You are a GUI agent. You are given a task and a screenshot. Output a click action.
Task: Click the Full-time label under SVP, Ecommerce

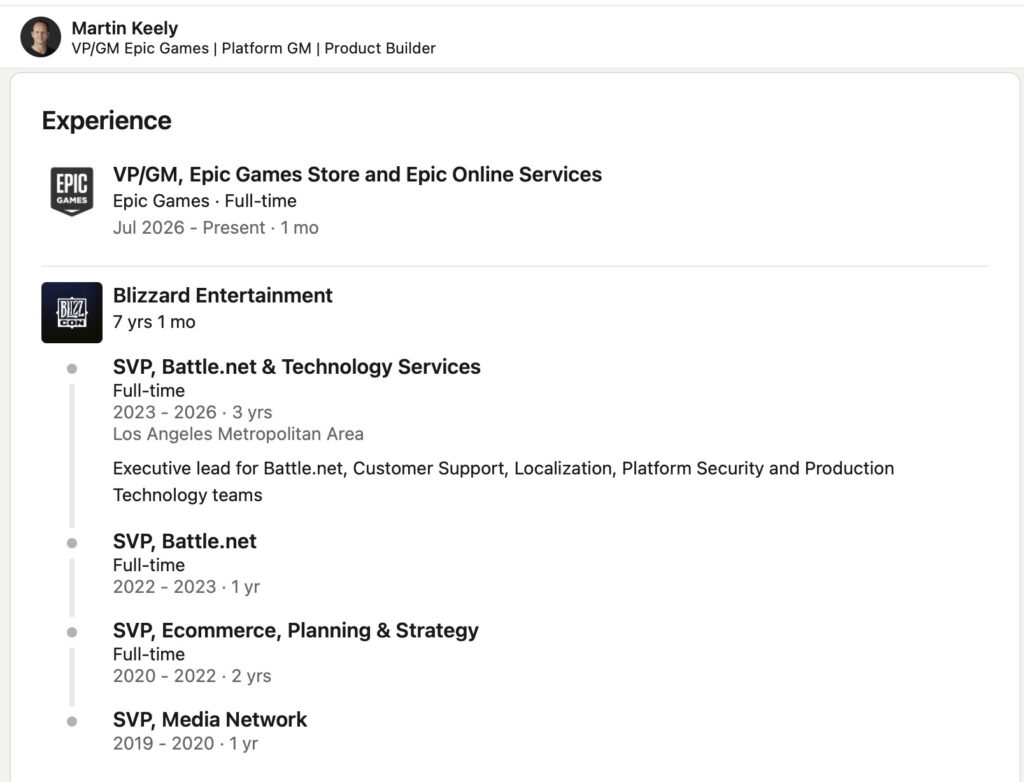[x=149, y=654]
